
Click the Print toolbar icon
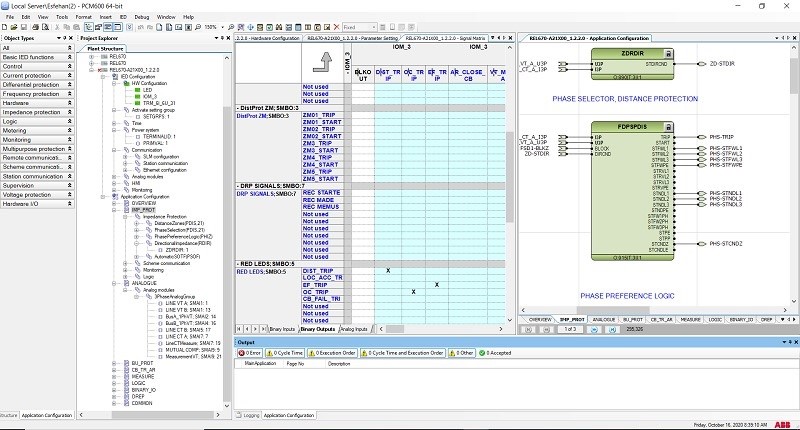(37, 27)
